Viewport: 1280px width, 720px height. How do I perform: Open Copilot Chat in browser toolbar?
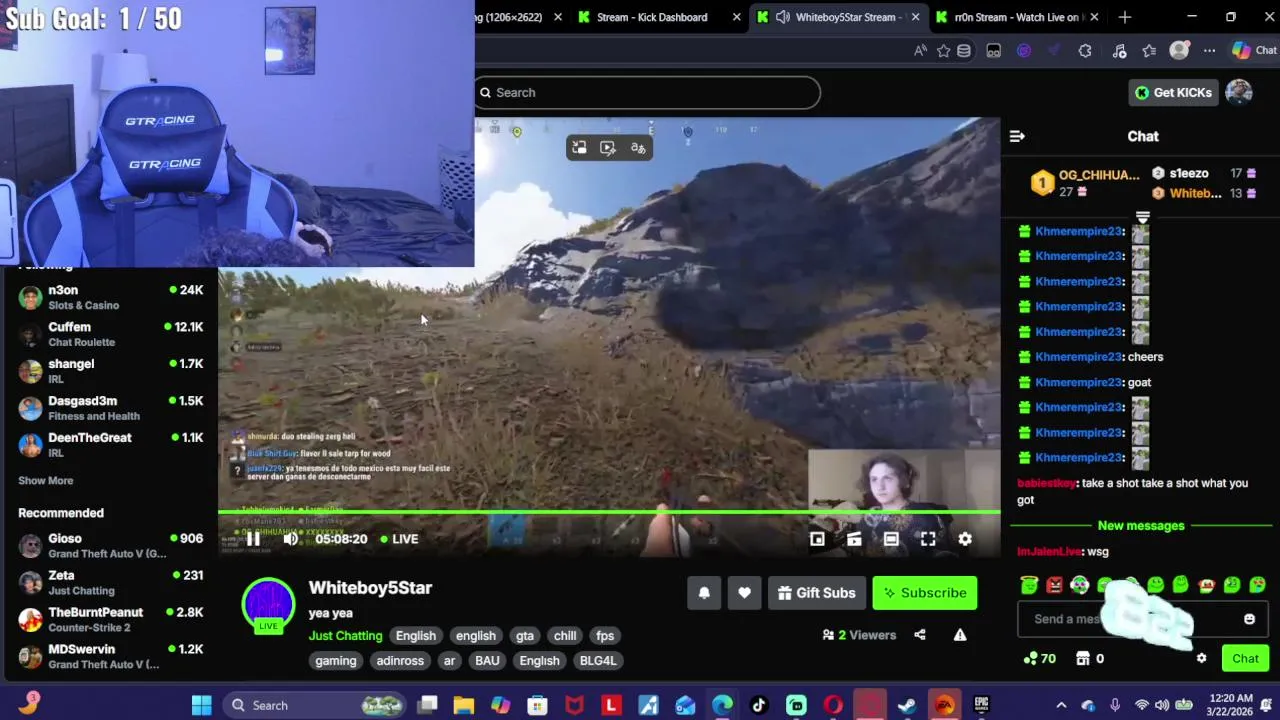point(1253,51)
